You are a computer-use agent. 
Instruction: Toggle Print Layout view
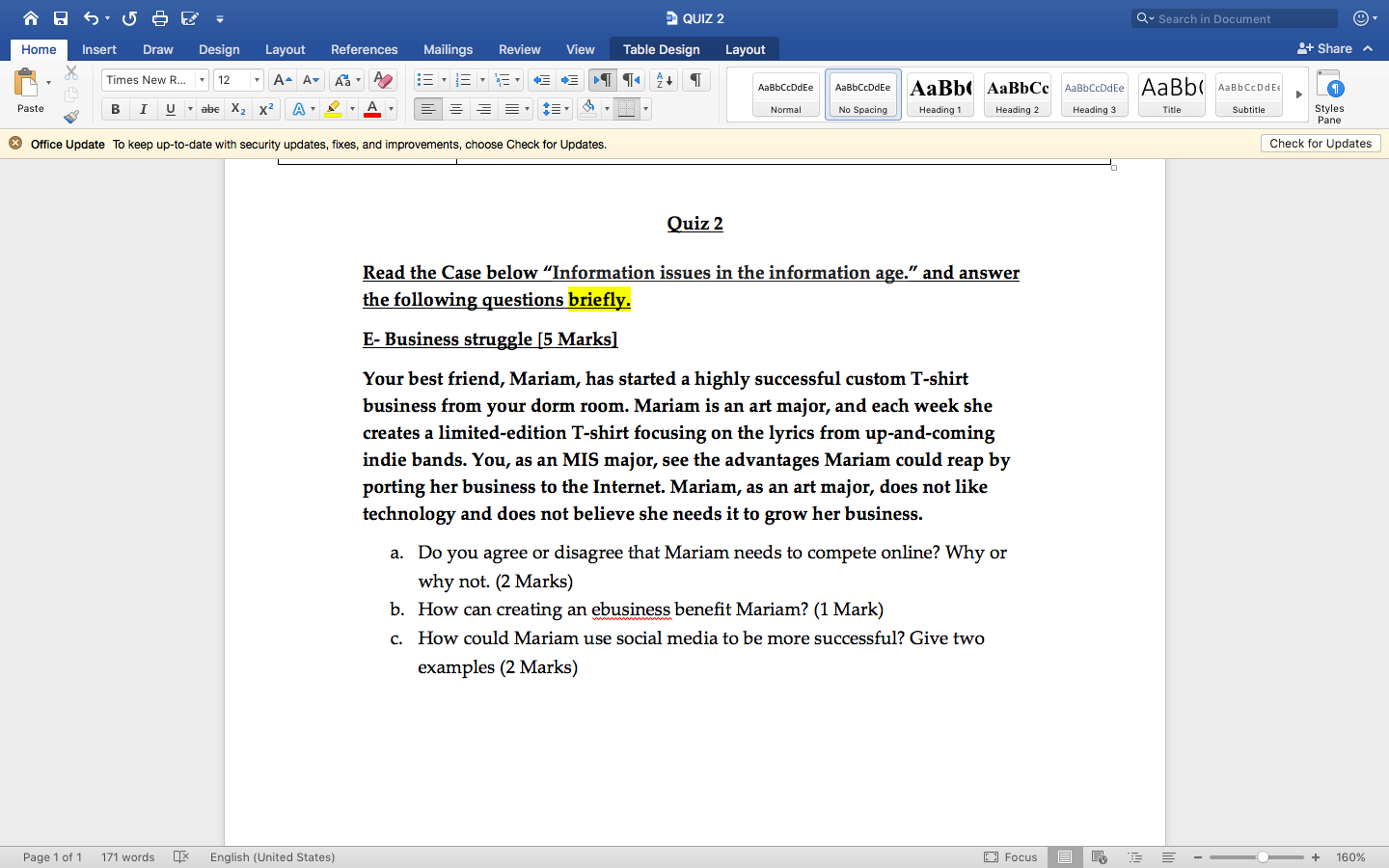tap(1065, 856)
